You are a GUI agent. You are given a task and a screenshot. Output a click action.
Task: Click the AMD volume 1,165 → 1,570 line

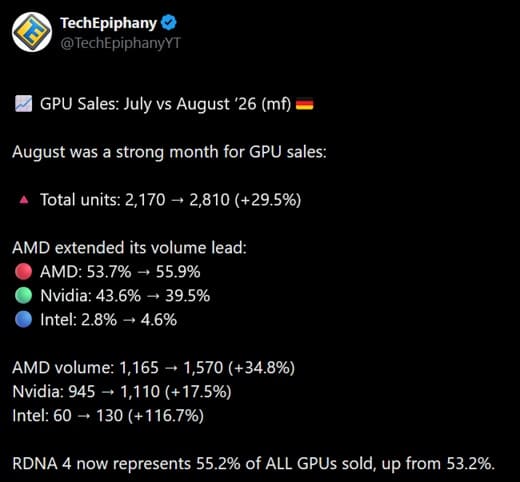tap(154, 368)
